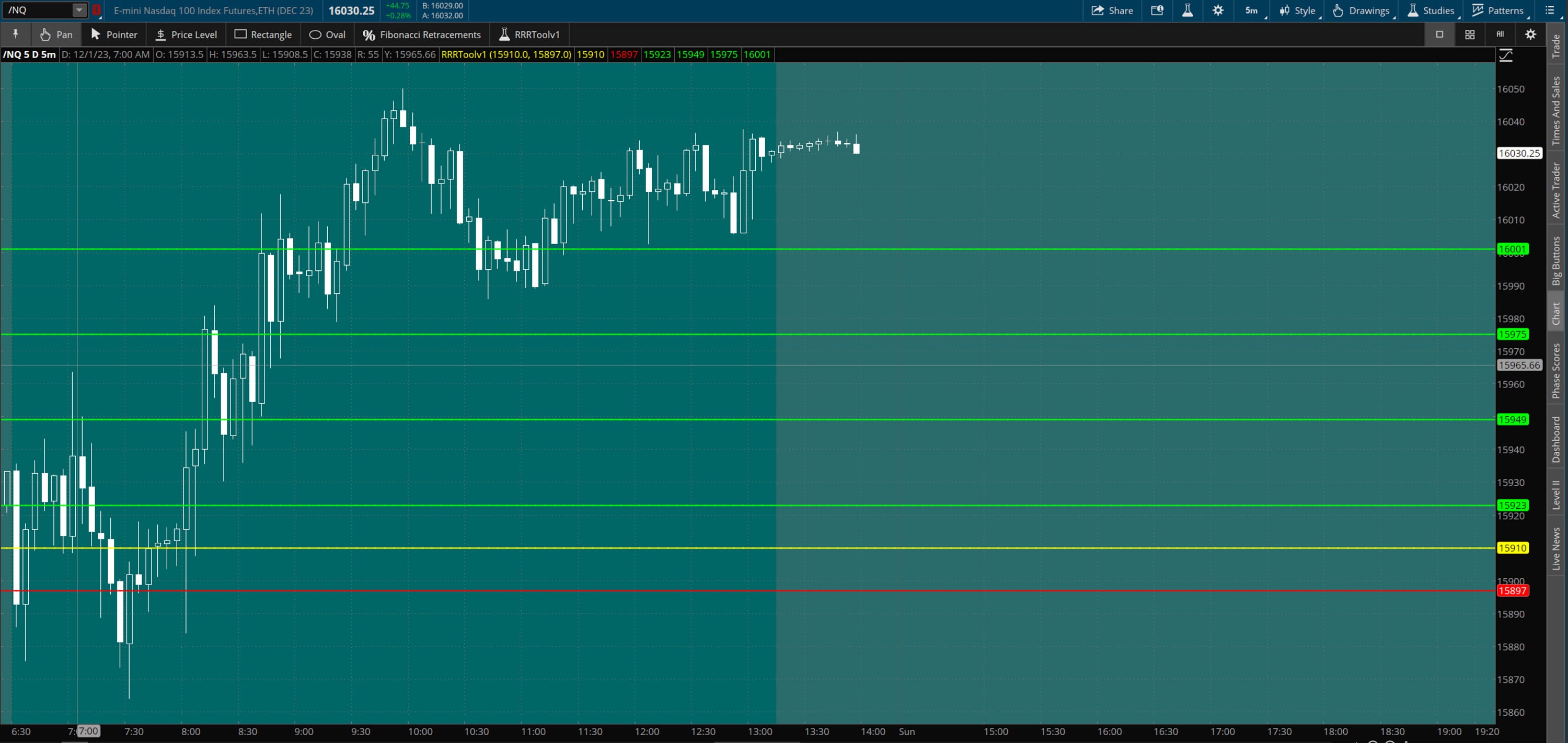Toggle the grid layout view
The height and width of the screenshot is (743, 1568).
tap(1469, 35)
